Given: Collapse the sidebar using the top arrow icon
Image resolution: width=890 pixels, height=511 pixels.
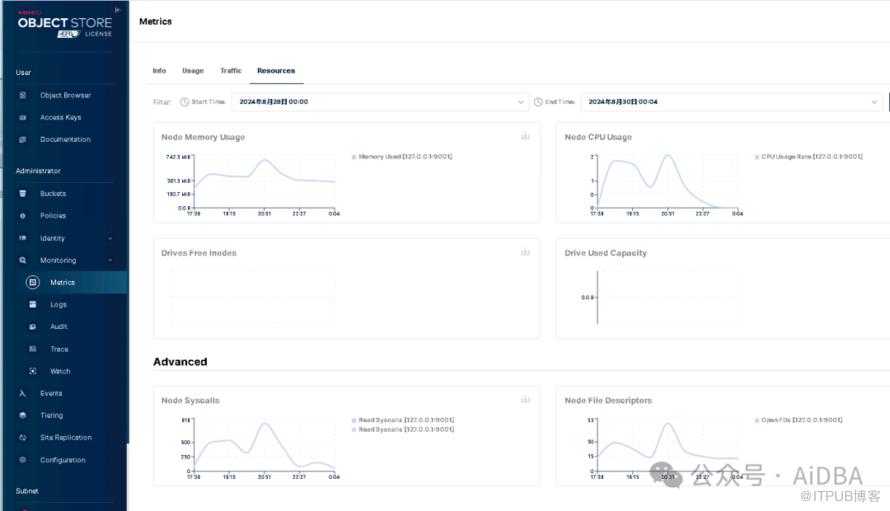Looking at the screenshot, I should pos(118,10).
